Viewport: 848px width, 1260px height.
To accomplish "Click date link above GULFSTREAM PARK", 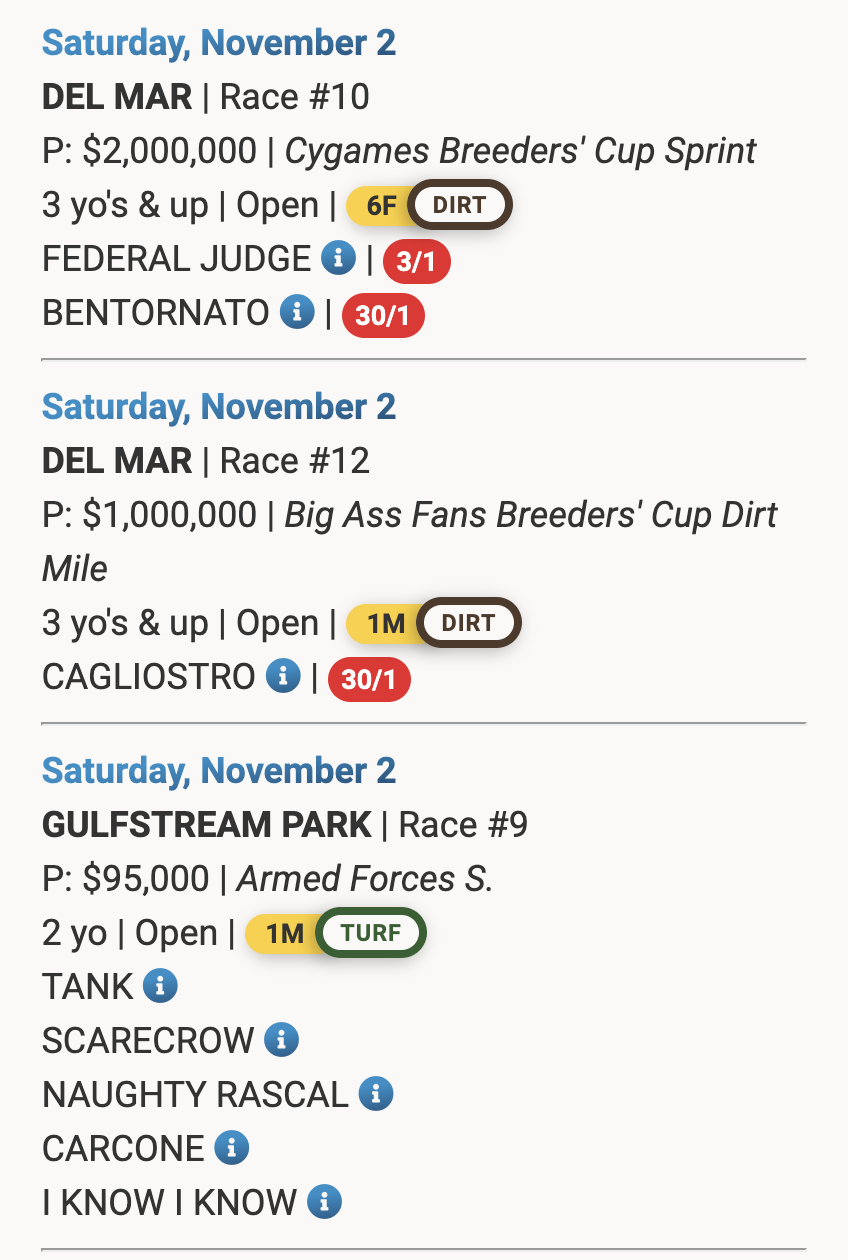I will (x=219, y=771).
